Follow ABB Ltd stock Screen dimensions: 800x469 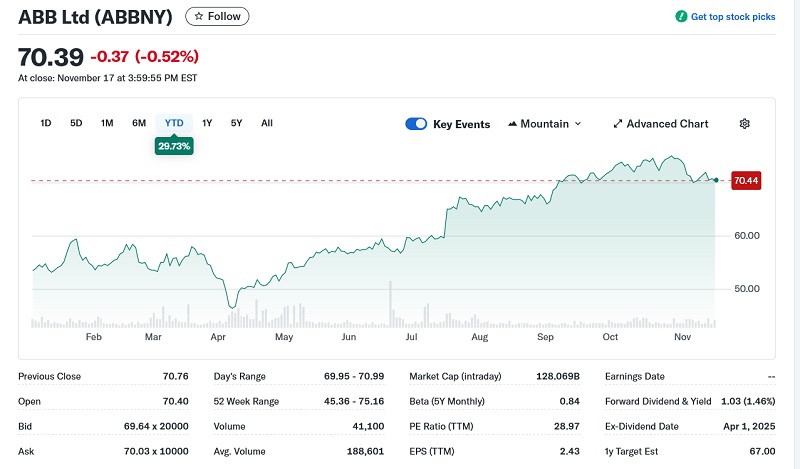click(217, 16)
